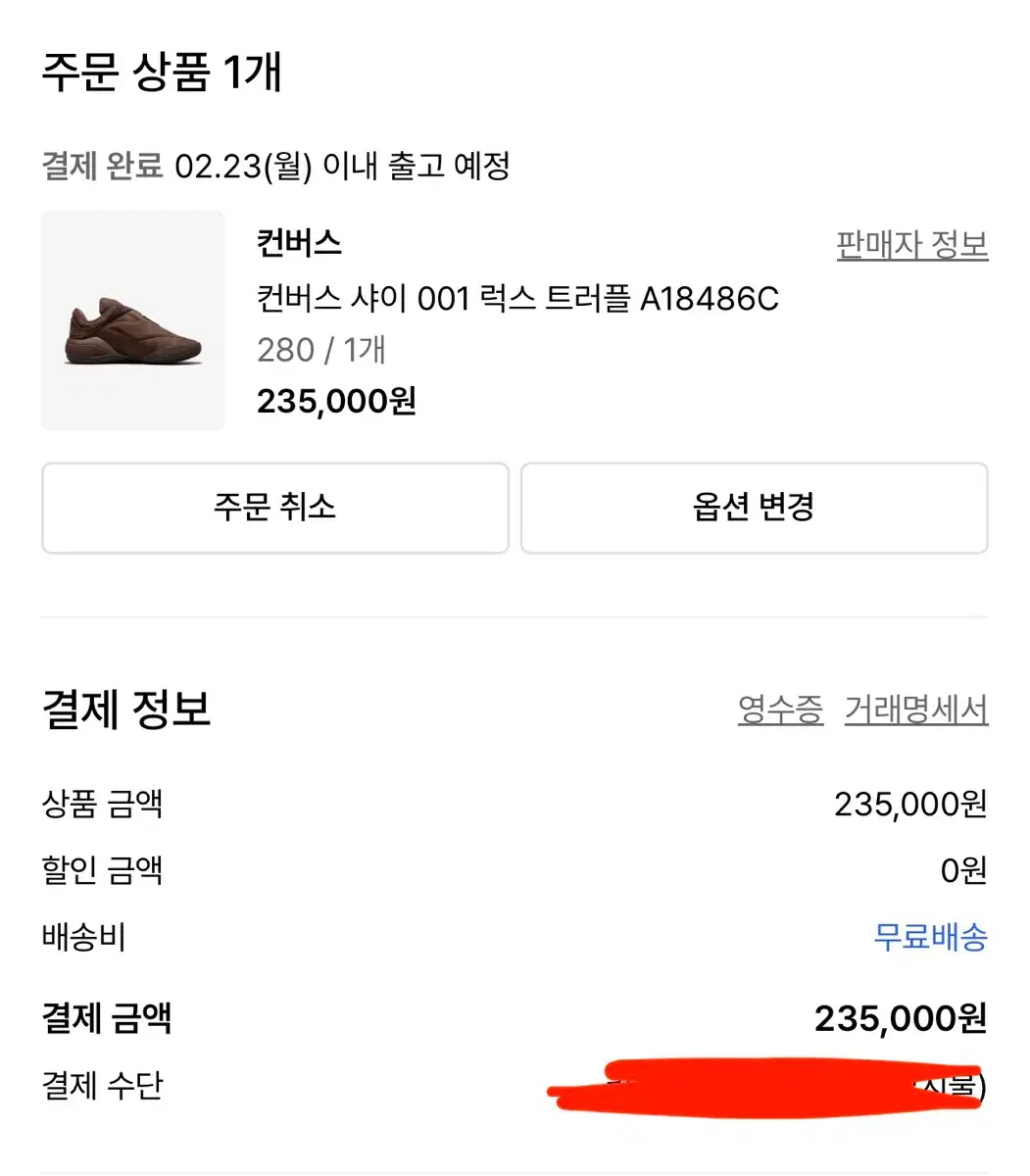The width and height of the screenshot is (1030, 1176).
Task: Tap the 280 / 1개 option line
Action: tap(321, 350)
